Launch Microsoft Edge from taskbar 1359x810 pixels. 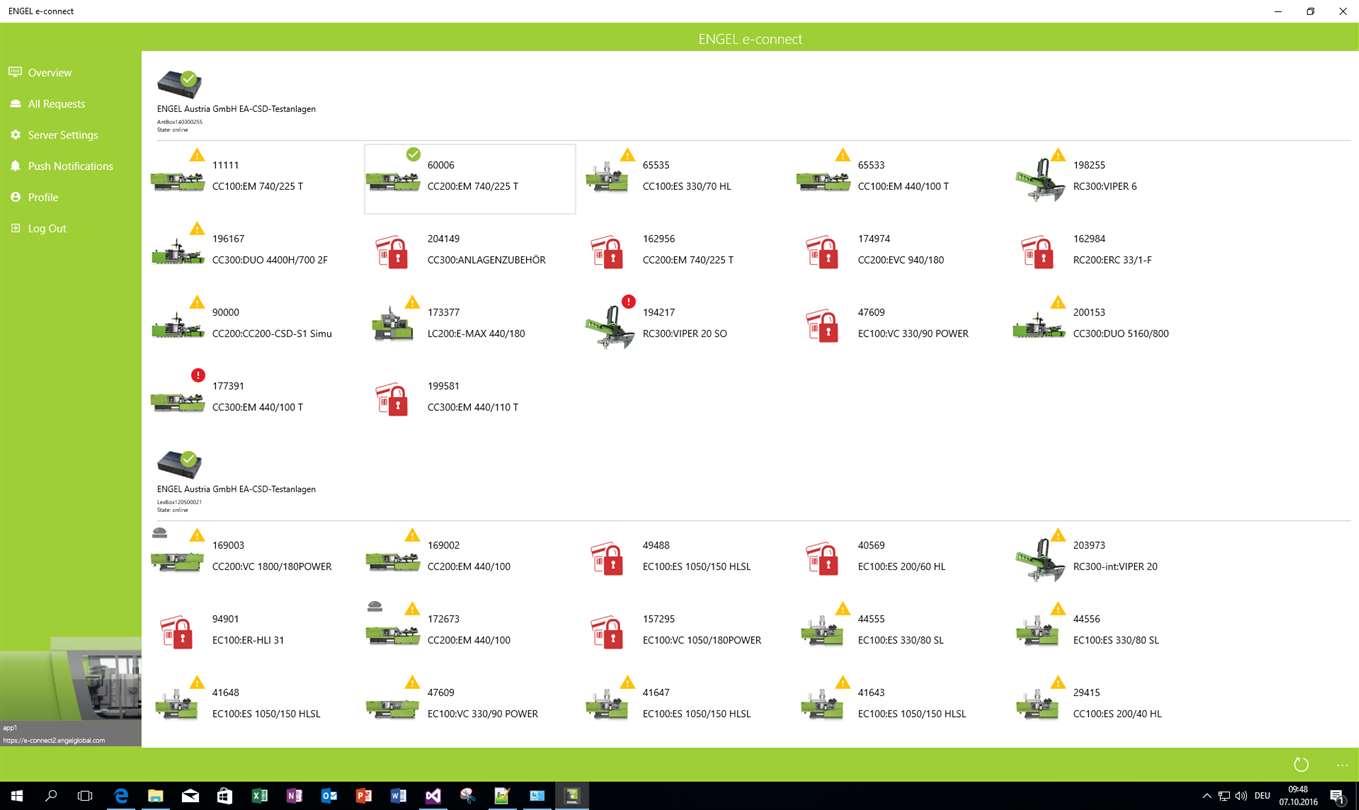121,796
